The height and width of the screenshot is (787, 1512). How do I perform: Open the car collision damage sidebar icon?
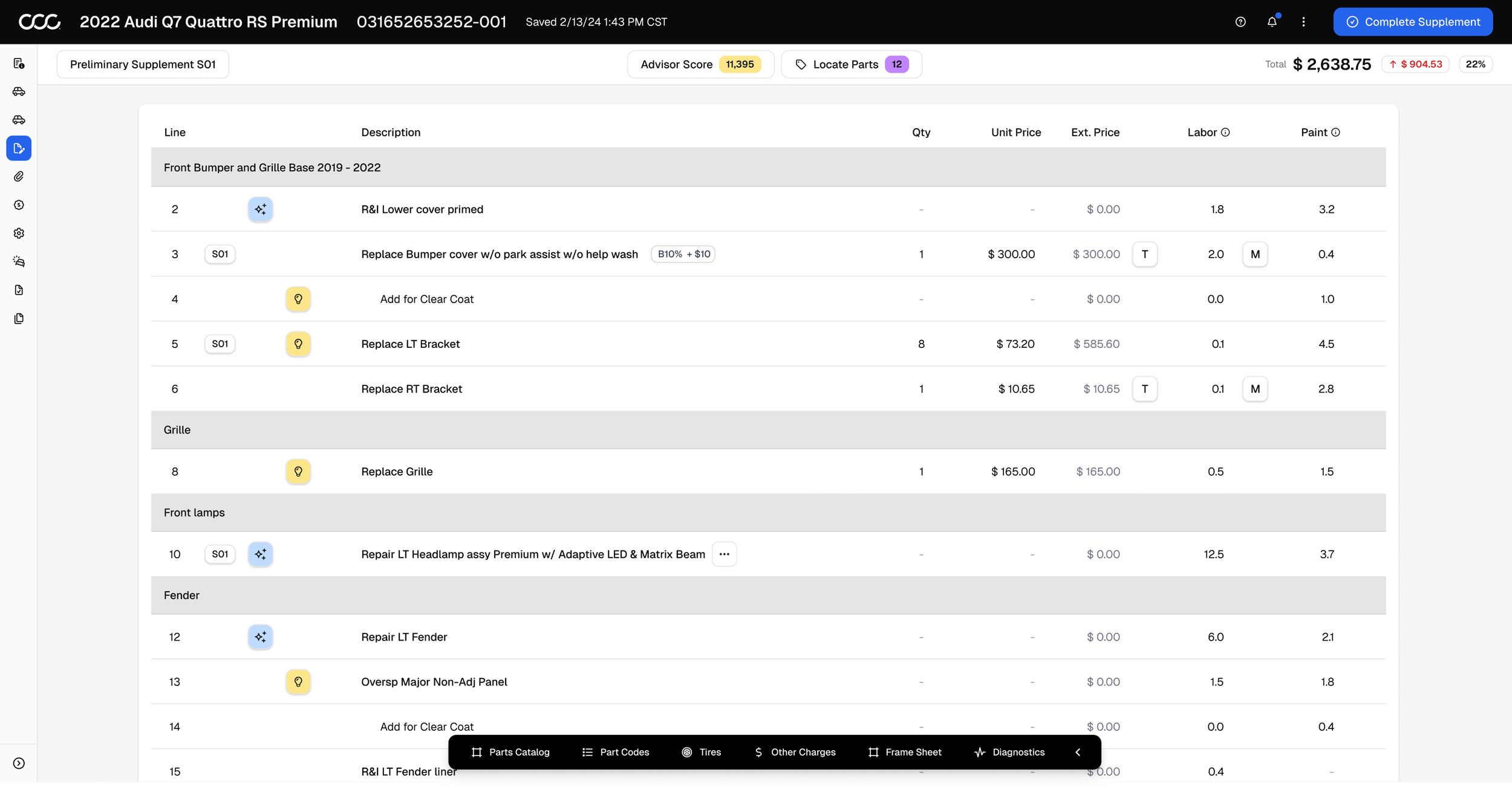click(x=19, y=262)
